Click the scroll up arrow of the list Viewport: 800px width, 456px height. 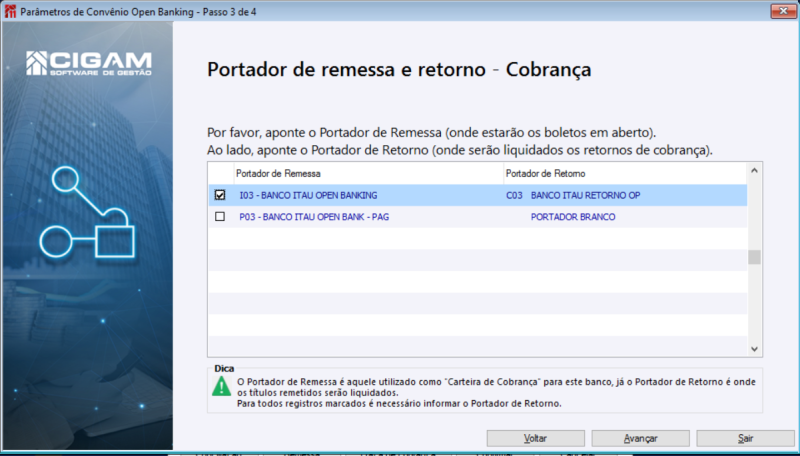click(x=755, y=171)
